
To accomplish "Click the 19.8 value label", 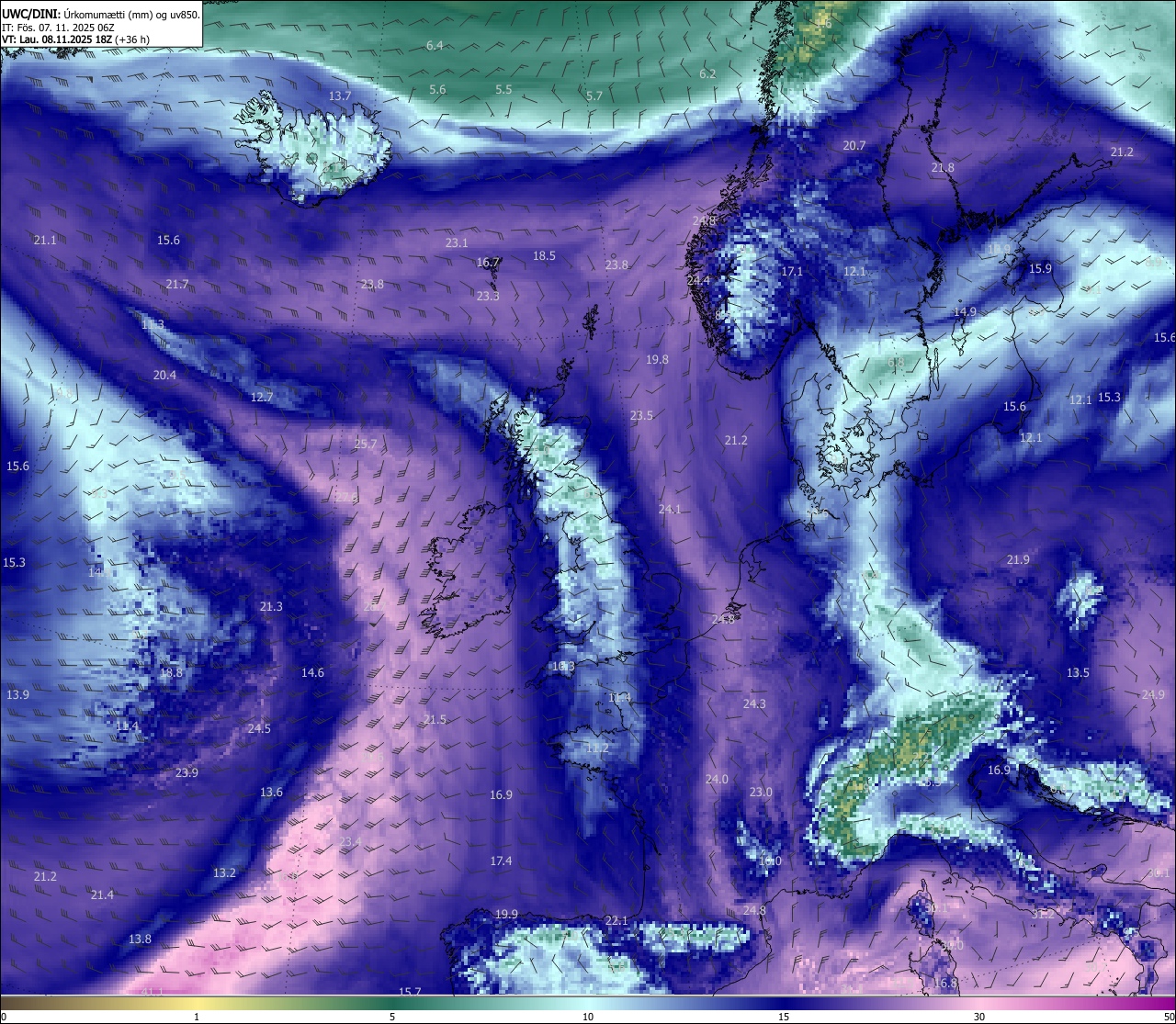I will pos(657,360).
